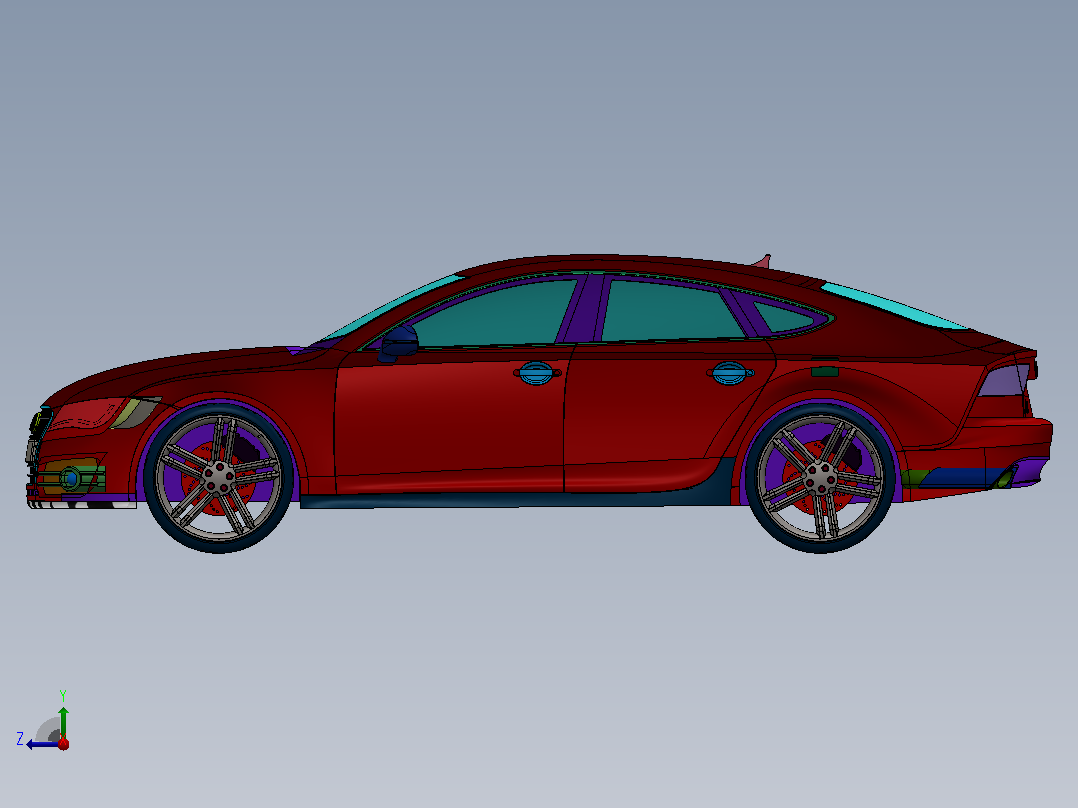Select the front wheel rim of the car
The image size is (1078, 808).
click(219, 478)
